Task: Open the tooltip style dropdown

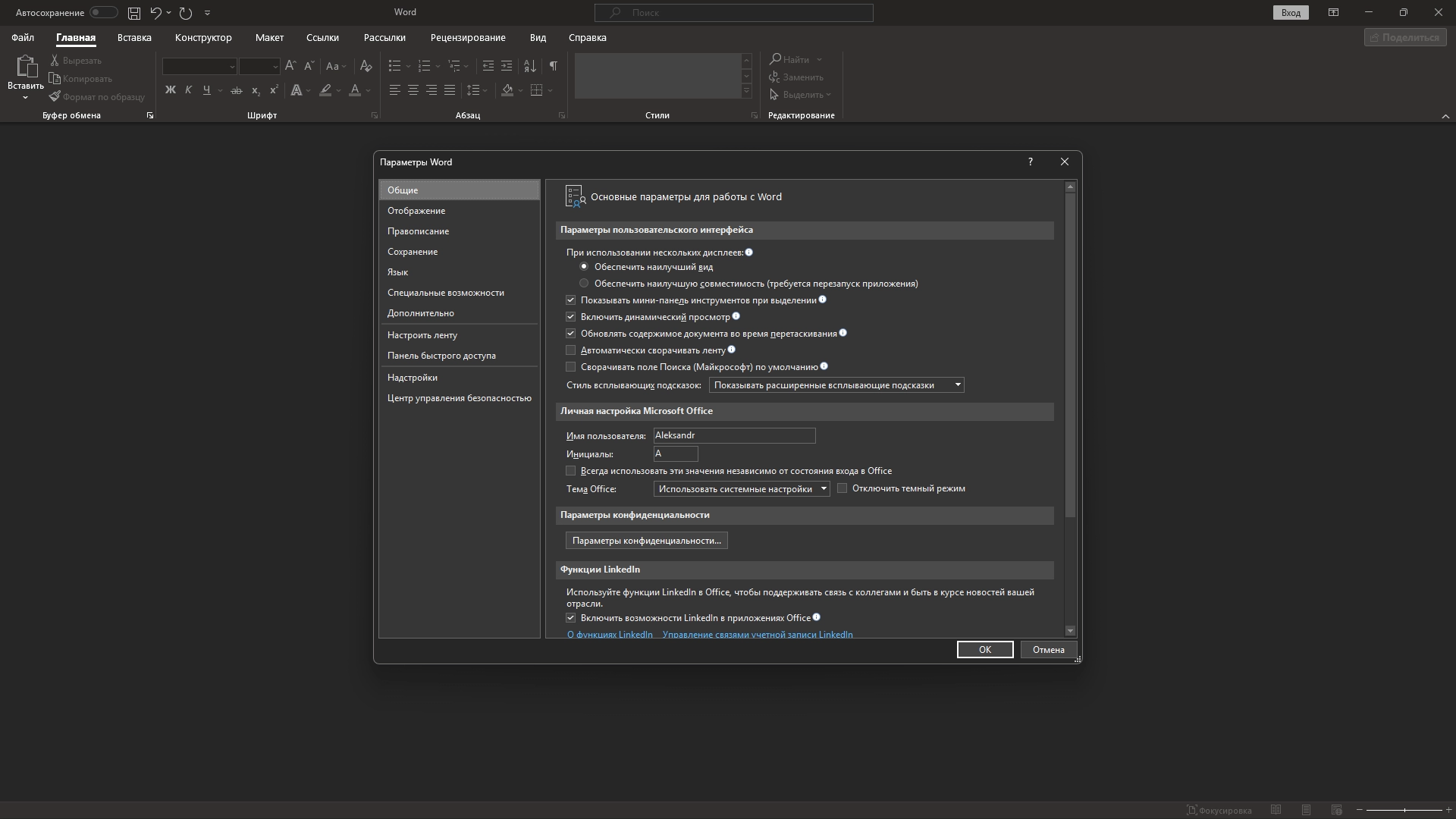Action: pyautogui.click(x=958, y=385)
